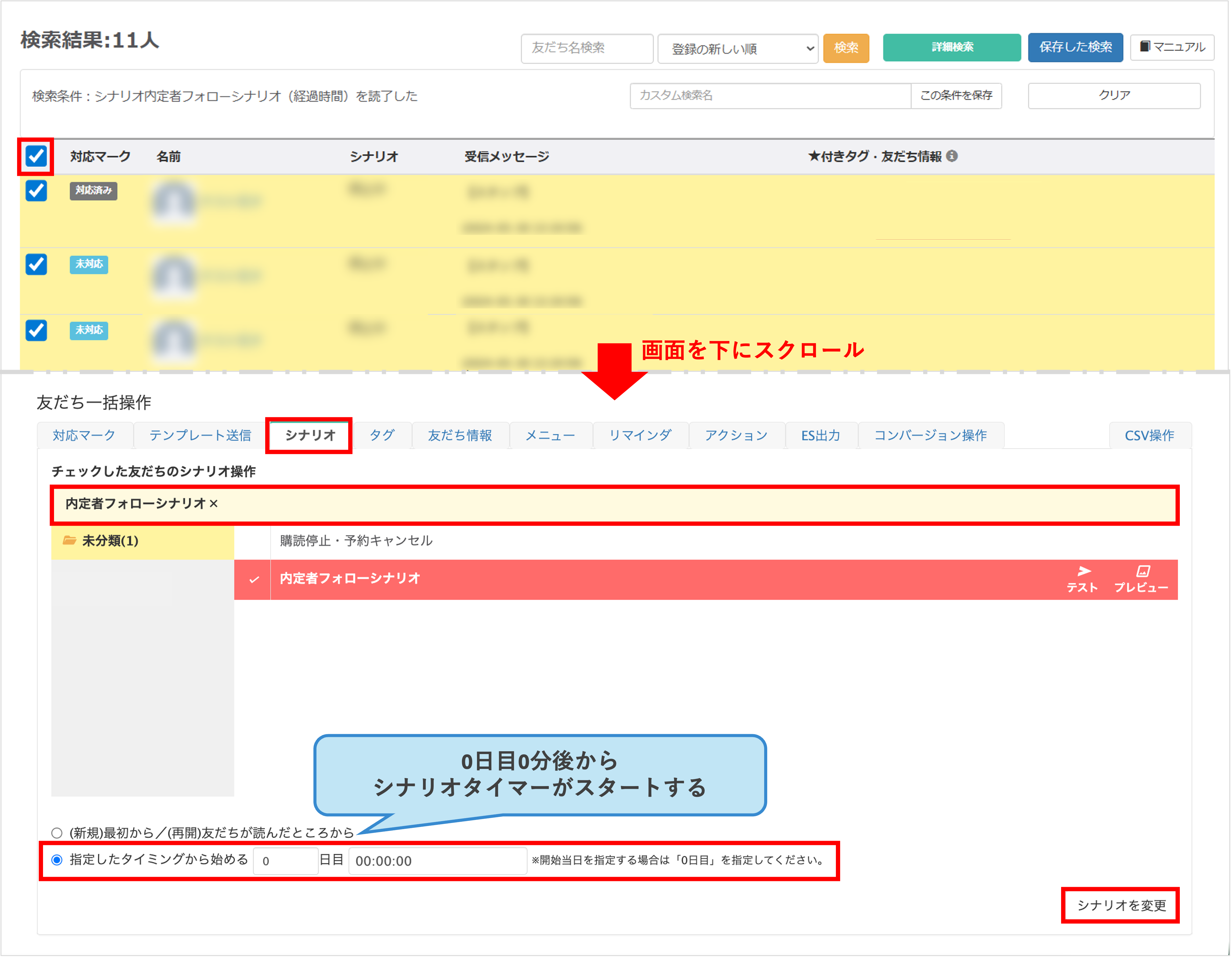Image resolution: width=1232 pixels, height=957 pixels.
Task: Select 指定したタイミングから始める radio button
Action: [x=57, y=860]
